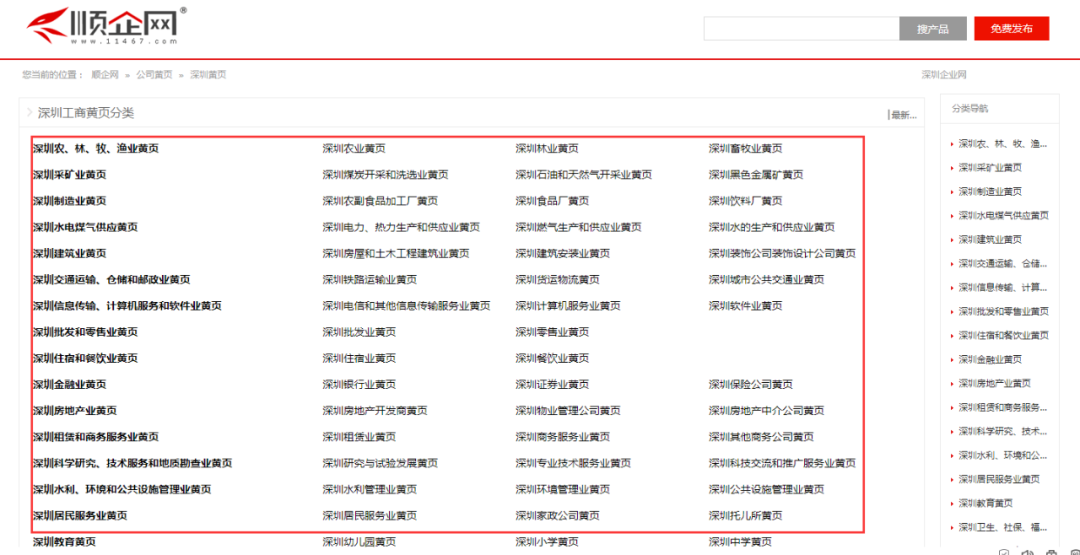Viewport: 1080px width, 555px height.
Task: Open 深圳其他商务公司黄页
Action: [761, 437]
